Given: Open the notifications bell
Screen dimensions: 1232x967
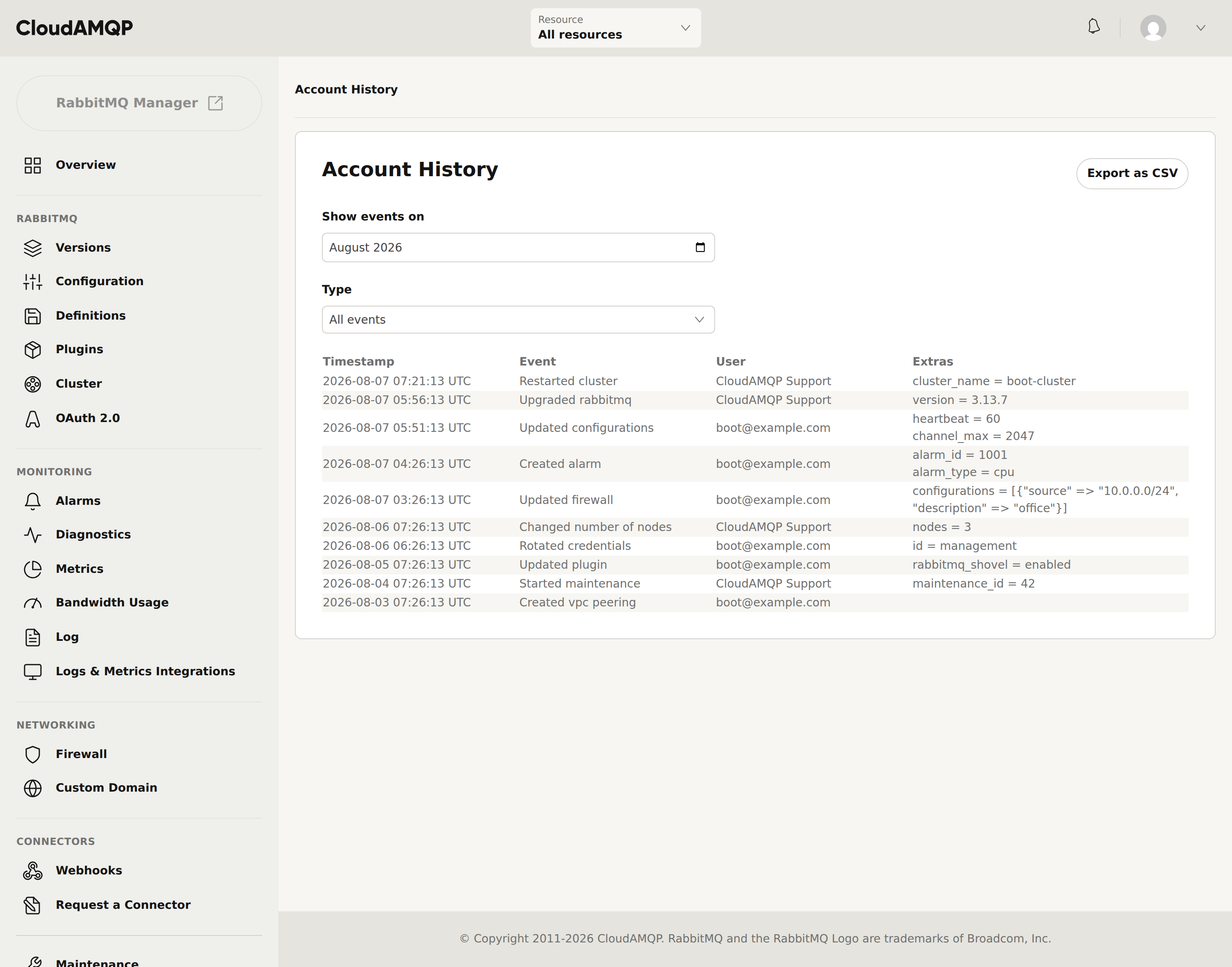Looking at the screenshot, I should click(x=1093, y=27).
